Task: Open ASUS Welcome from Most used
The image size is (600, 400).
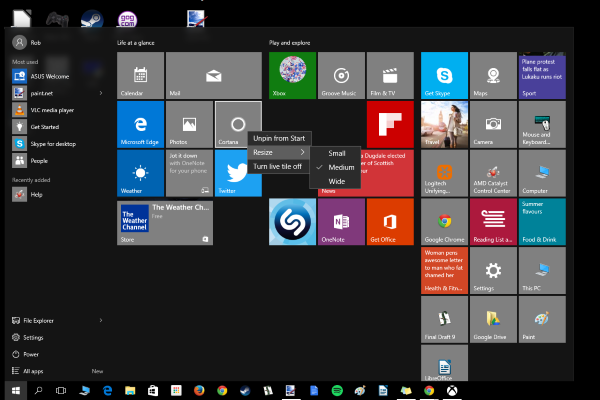Action: pyautogui.click(x=57, y=76)
